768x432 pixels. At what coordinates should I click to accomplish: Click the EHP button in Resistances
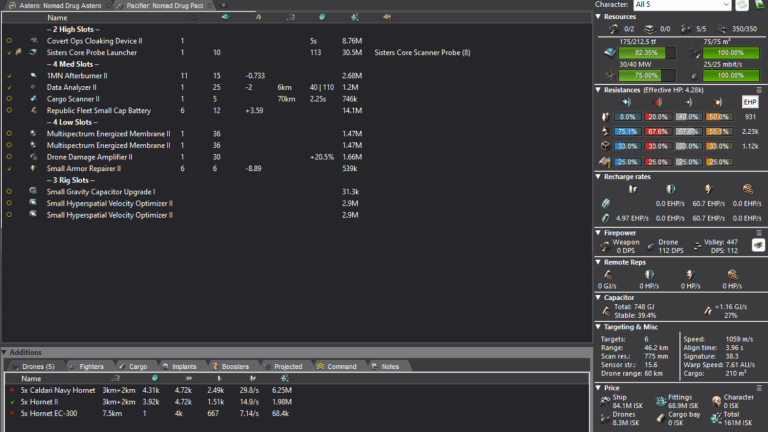[750, 101]
